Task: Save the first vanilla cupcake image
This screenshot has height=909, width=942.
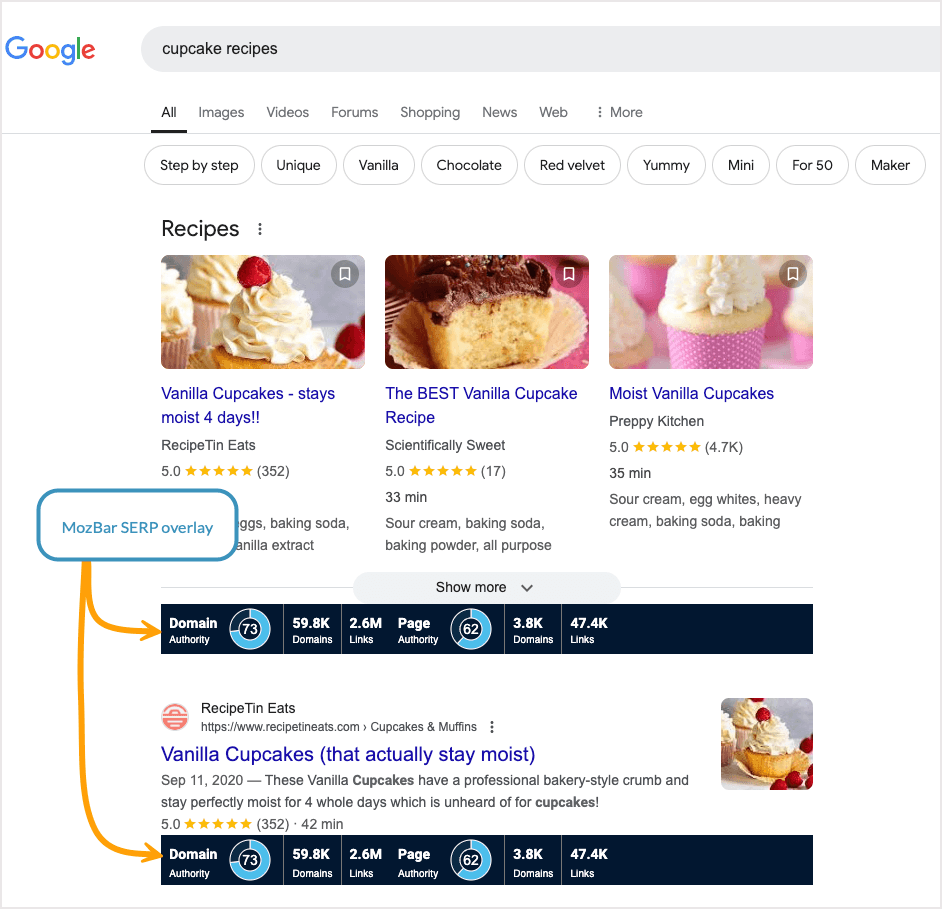Action: pyautogui.click(x=345, y=274)
